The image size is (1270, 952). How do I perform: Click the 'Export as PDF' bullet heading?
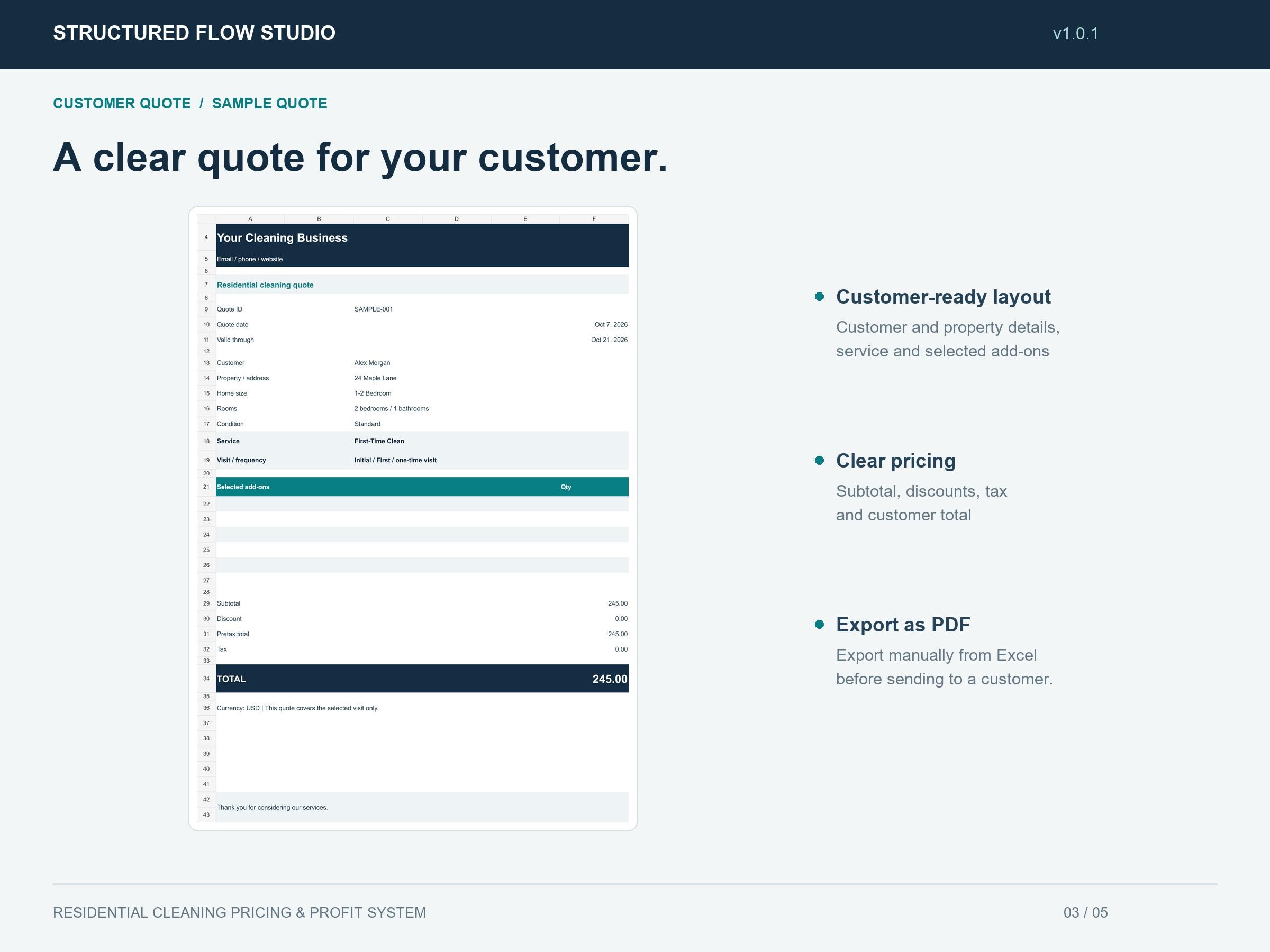(903, 625)
